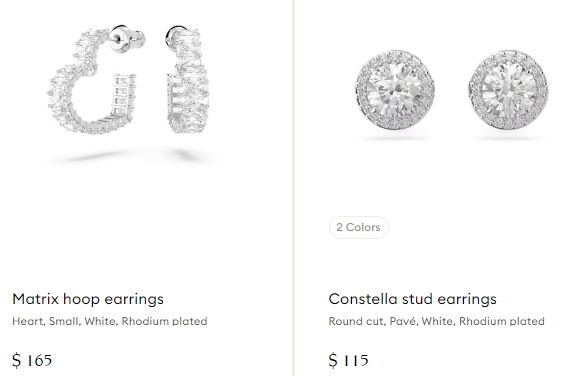582x376 pixels.
Task: Open the Constella stud earrings product title
Action: tap(412, 299)
